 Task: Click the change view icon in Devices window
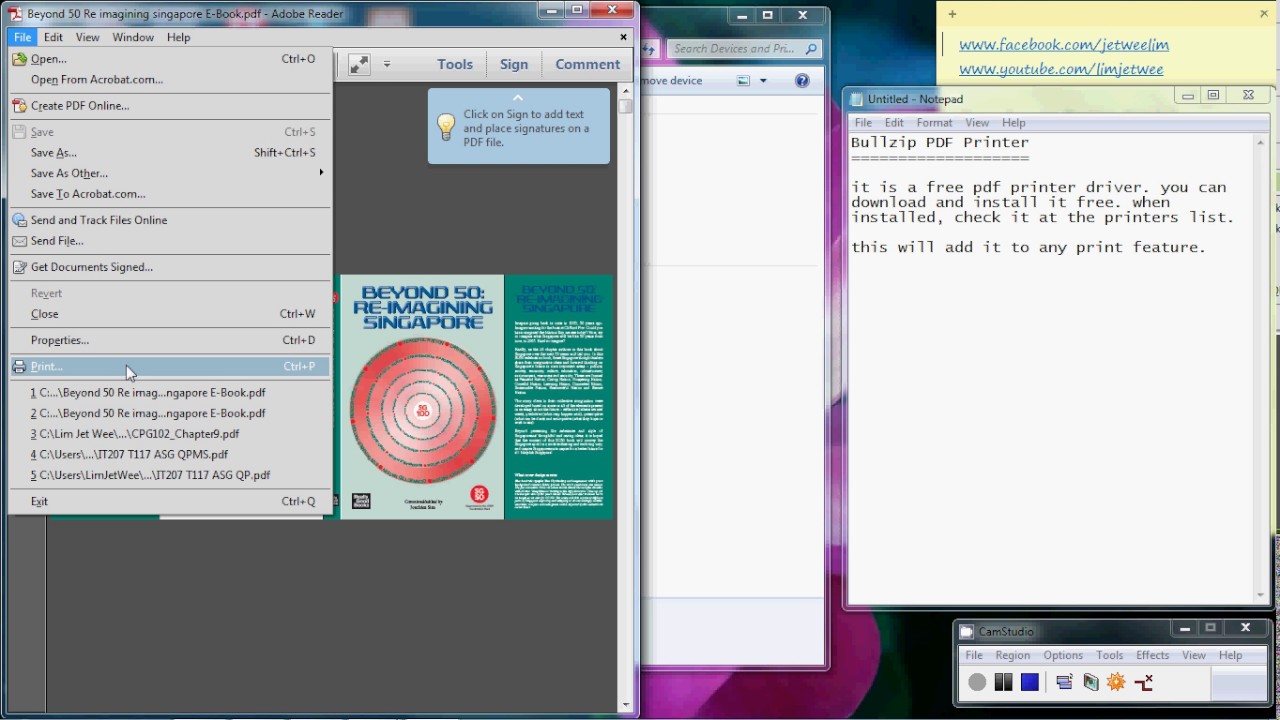[743, 81]
